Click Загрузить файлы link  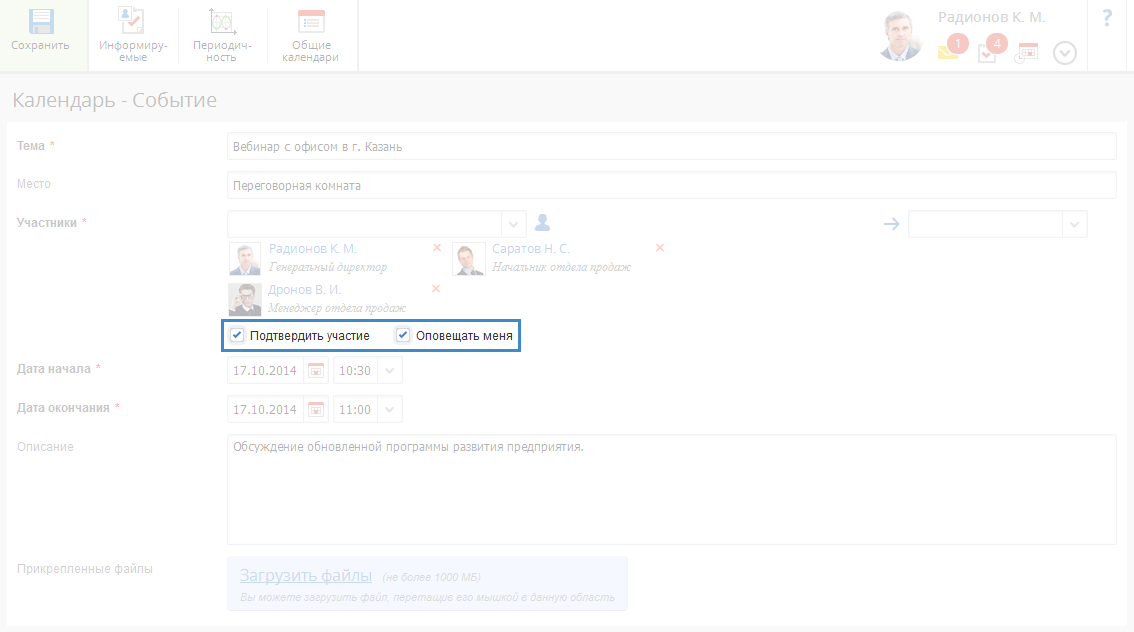(x=306, y=576)
